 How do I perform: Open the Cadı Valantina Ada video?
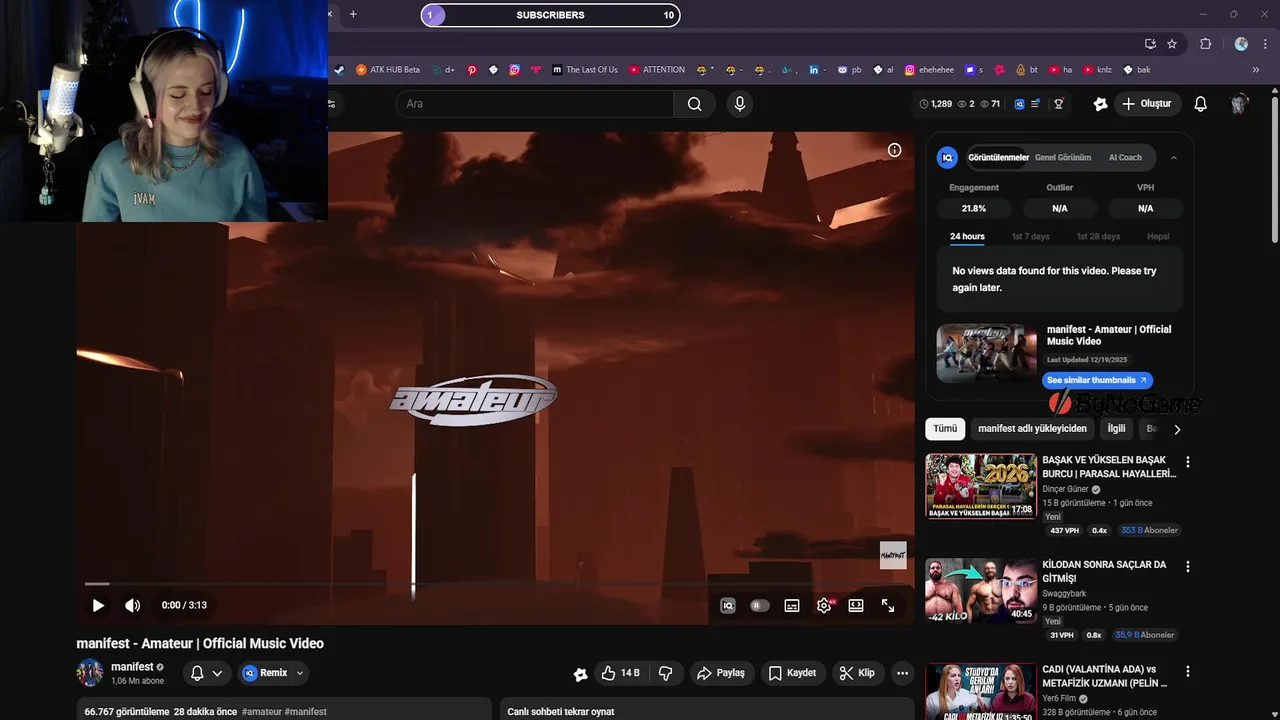click(1105, 676)
